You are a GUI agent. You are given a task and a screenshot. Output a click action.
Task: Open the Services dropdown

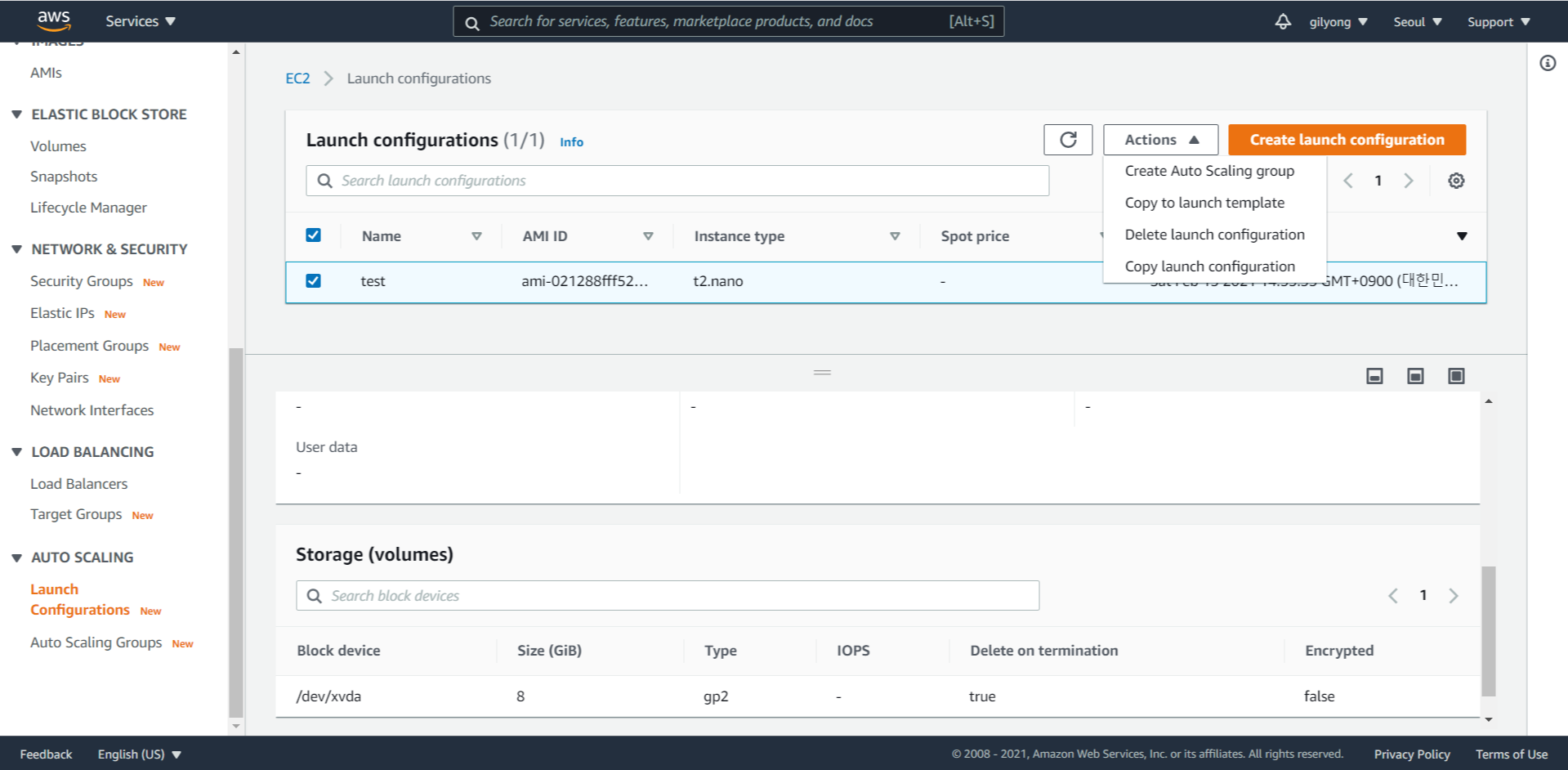141,21
